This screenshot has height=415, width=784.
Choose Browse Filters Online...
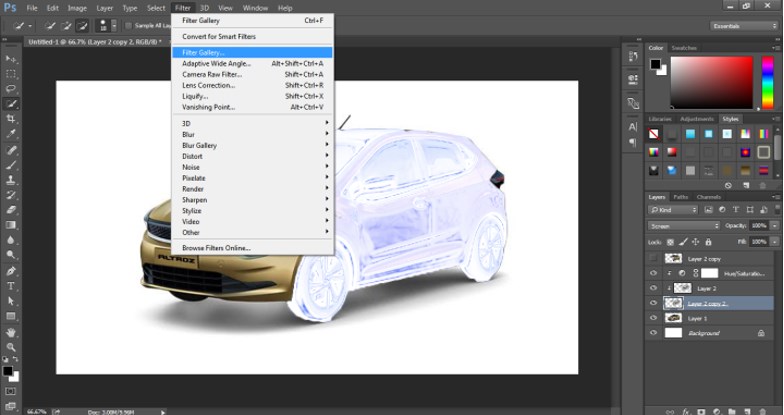tap(253, 248)
